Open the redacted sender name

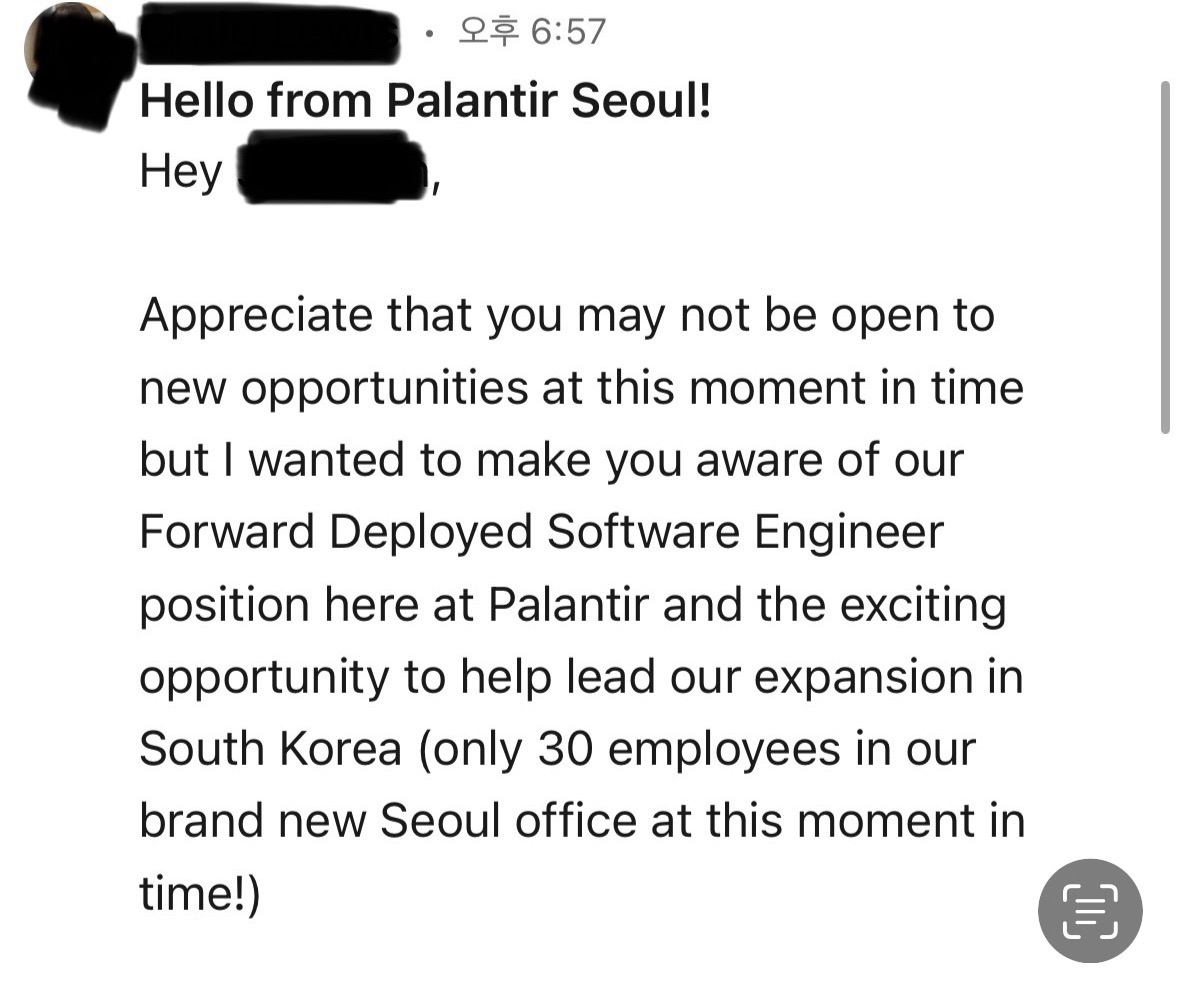coord(271,33)
